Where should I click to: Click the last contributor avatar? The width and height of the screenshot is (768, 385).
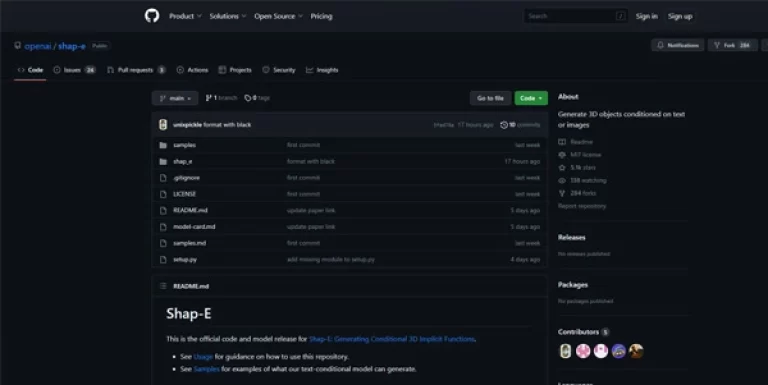pos(636,351)
